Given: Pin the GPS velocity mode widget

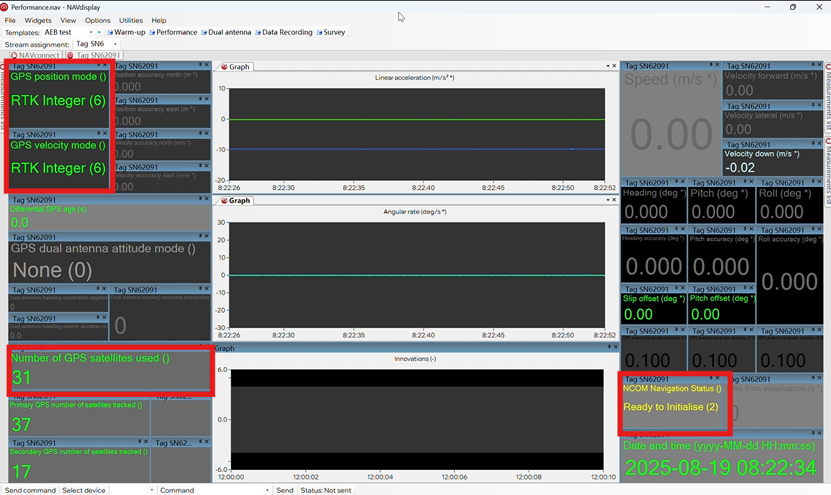Looking at the screenshot, I should point(99,133).
